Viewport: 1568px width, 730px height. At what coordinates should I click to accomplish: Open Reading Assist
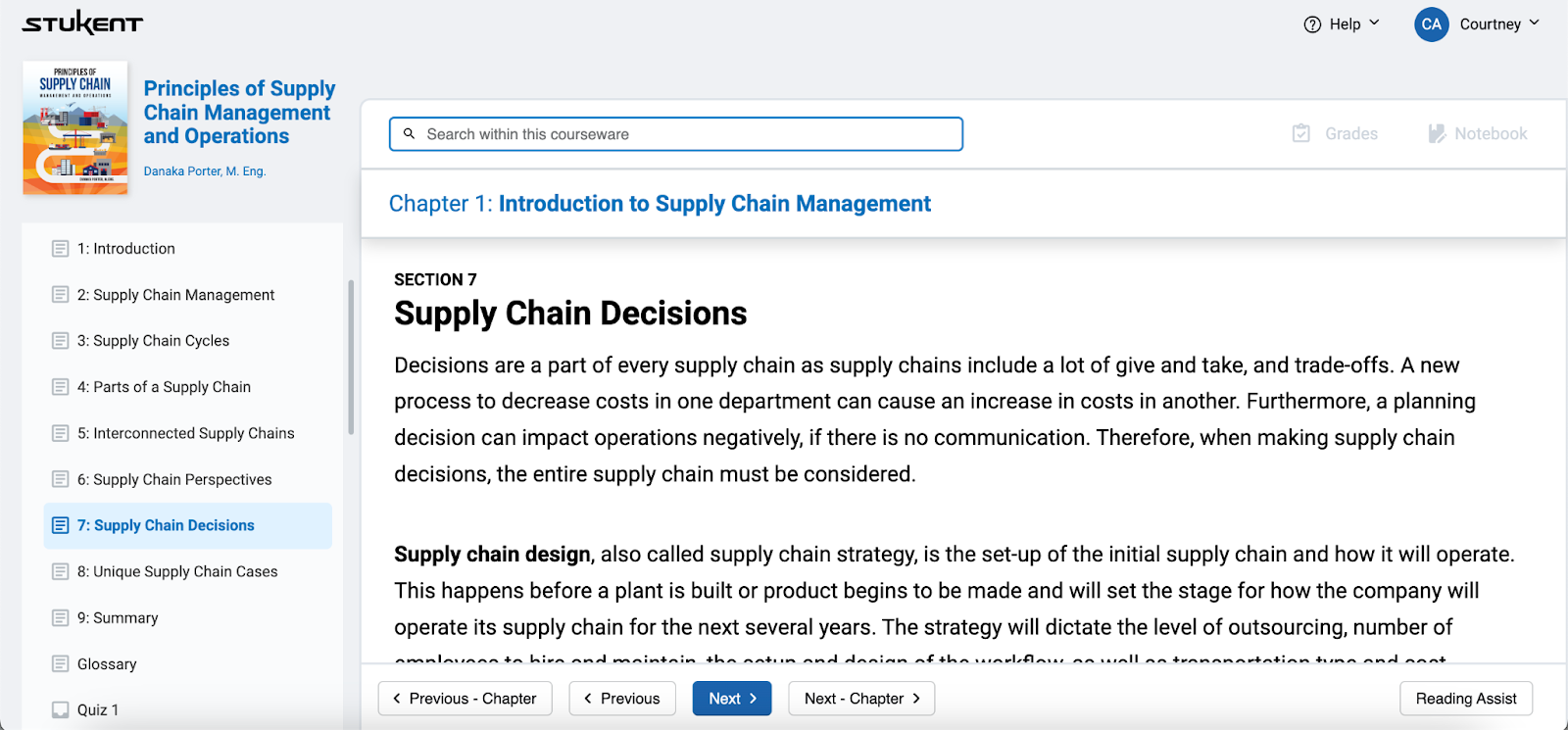coord(1465,699)
